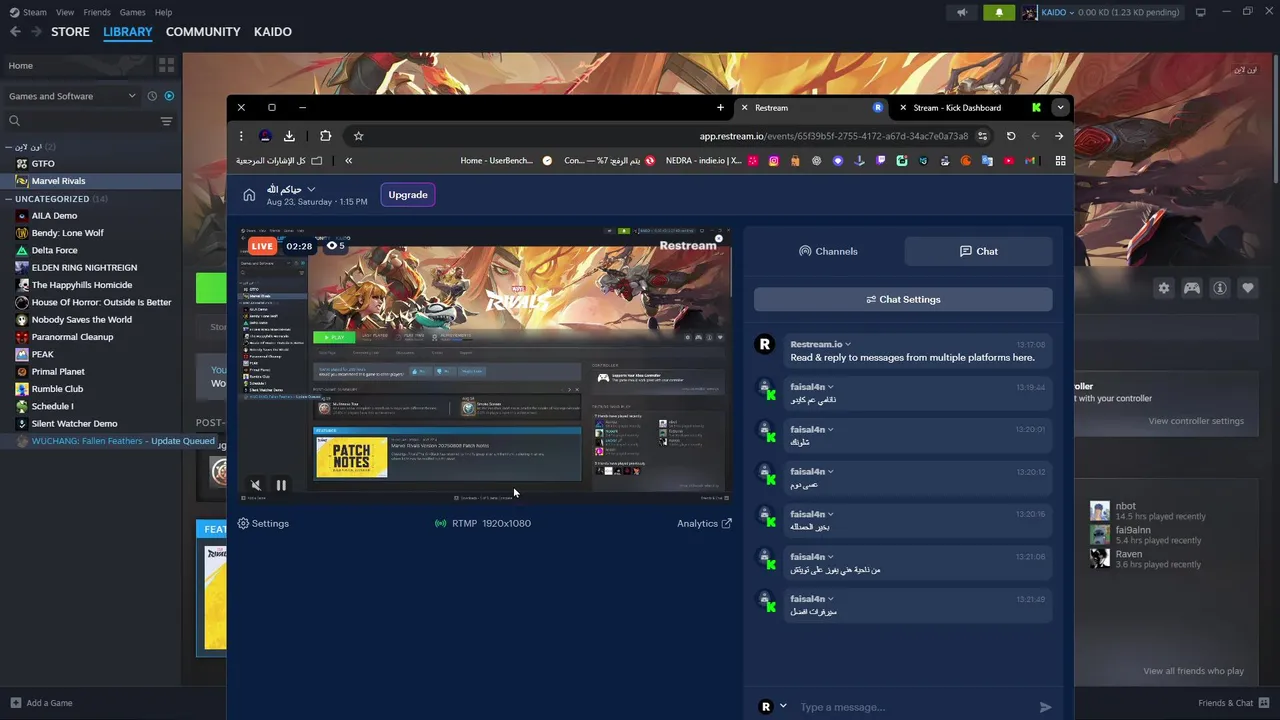Open Marvel Rivals controller icon in Steam
1280x720 pixels.
1192,288
